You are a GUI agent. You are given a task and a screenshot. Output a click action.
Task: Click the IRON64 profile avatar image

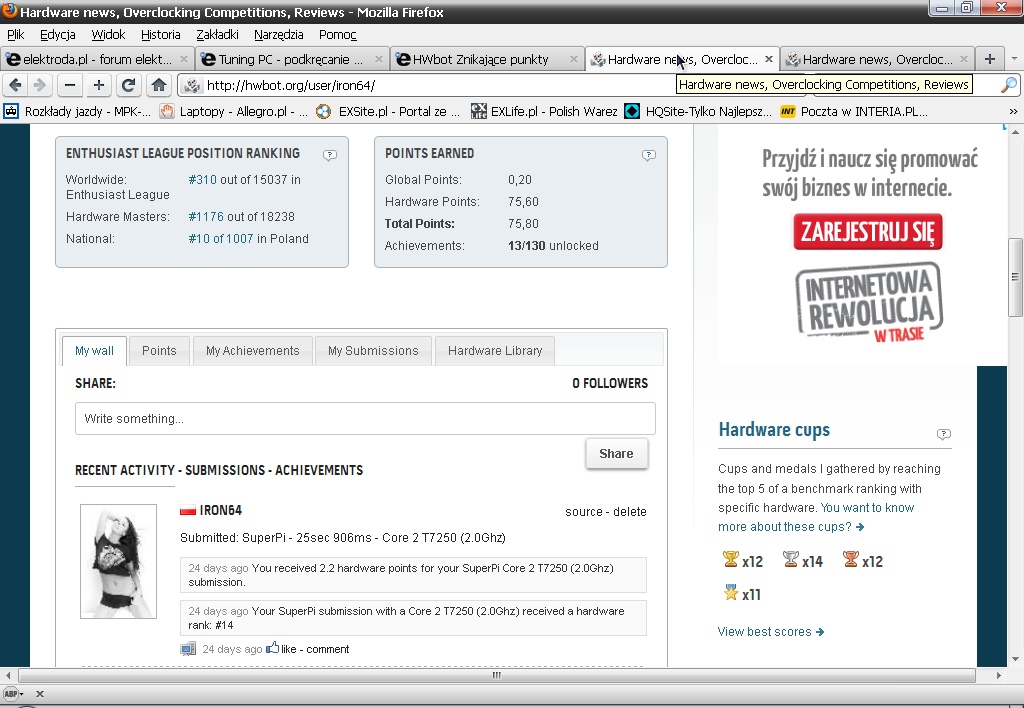click(118, 561)
